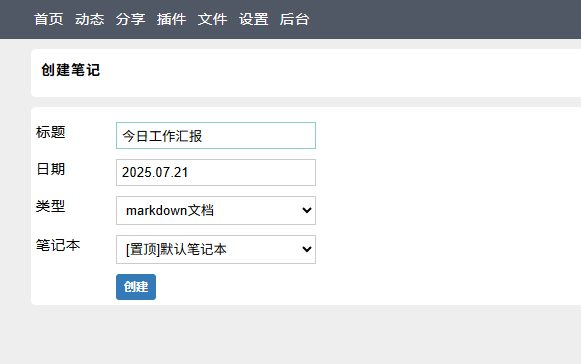Click the 笔记本 label

(58, 245)
